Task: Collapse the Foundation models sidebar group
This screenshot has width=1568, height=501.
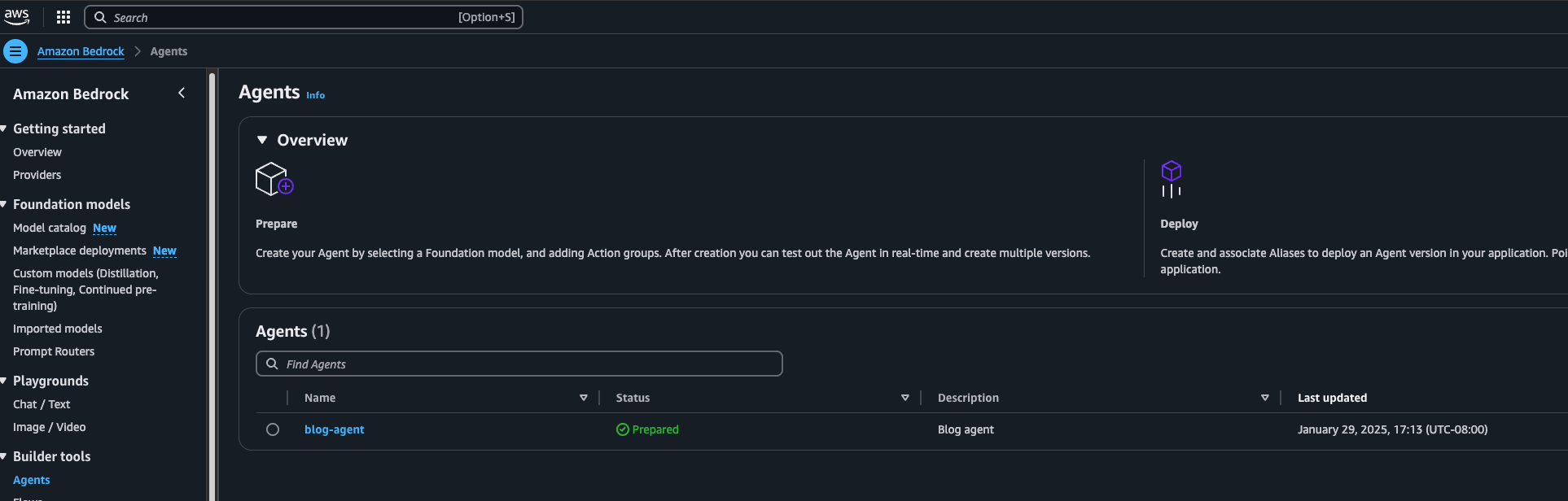Action: 4,204
